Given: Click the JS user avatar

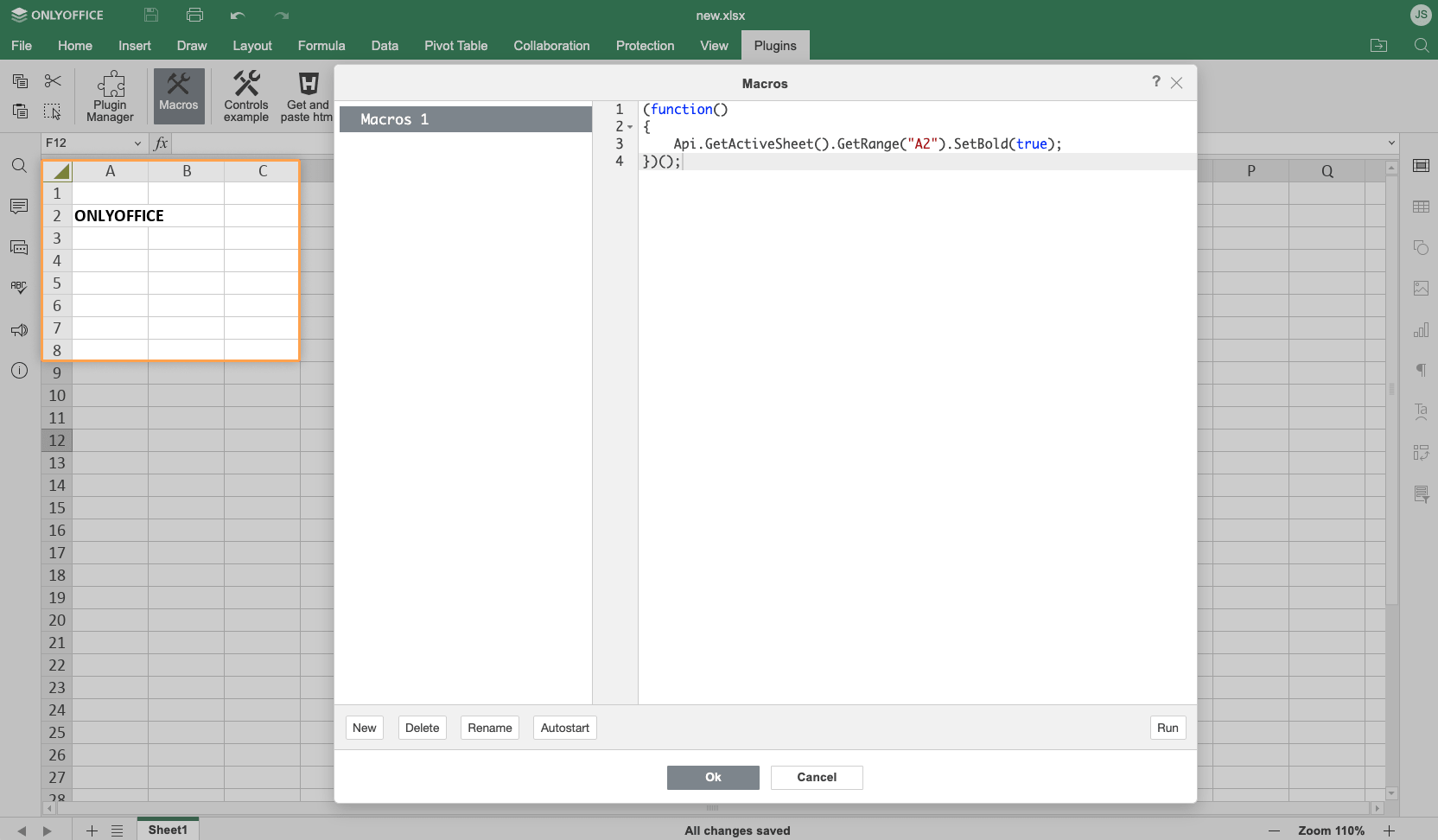Looking at the screenshot, I should point(1421,15).
